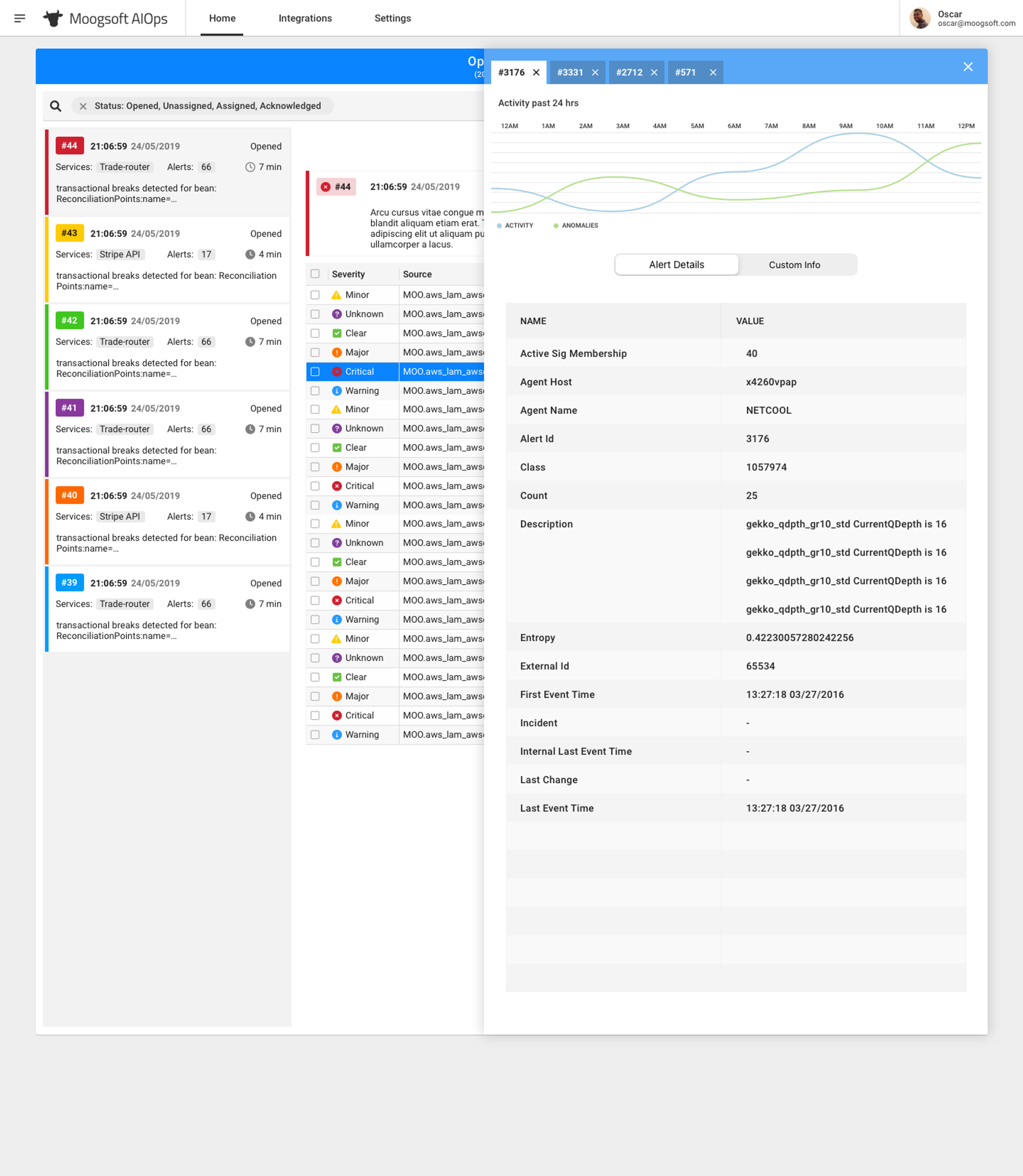Image resolution: width=1023 pixels, height=1176 pixels.
Task: Select the Custom Info toggle button
Action: (794, 265)
